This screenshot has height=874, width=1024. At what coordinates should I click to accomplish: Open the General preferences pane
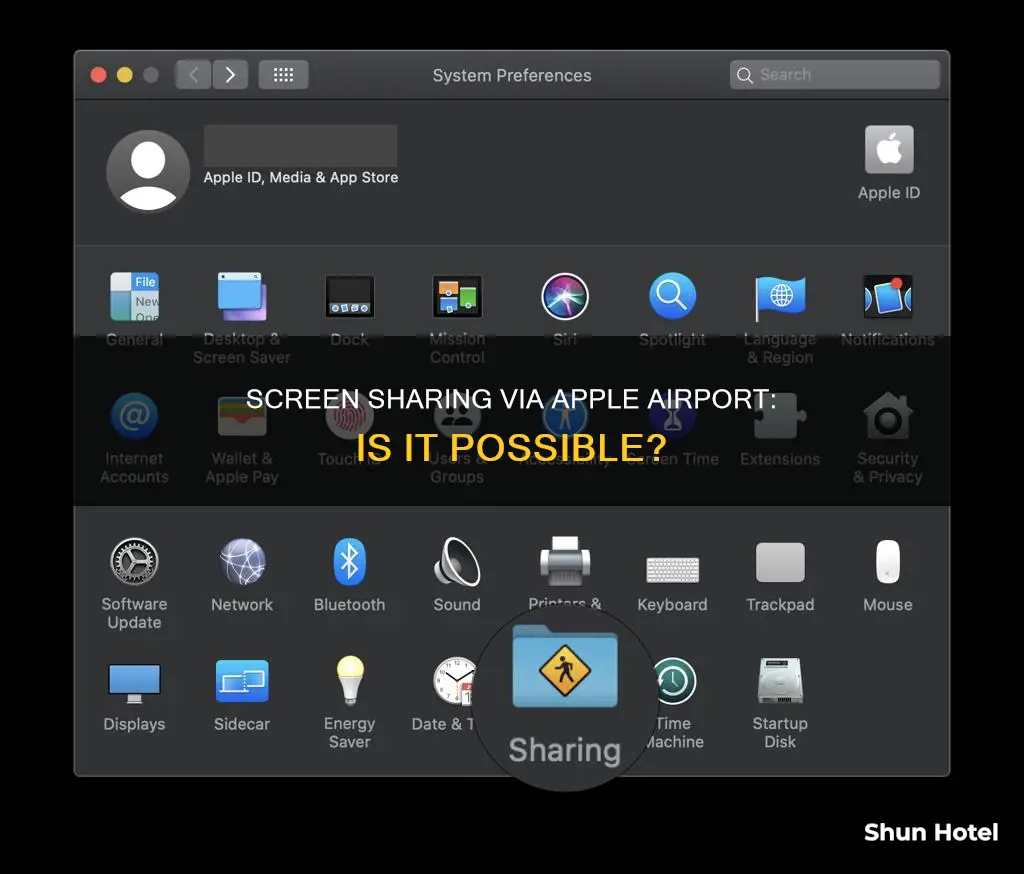(135, 297)
